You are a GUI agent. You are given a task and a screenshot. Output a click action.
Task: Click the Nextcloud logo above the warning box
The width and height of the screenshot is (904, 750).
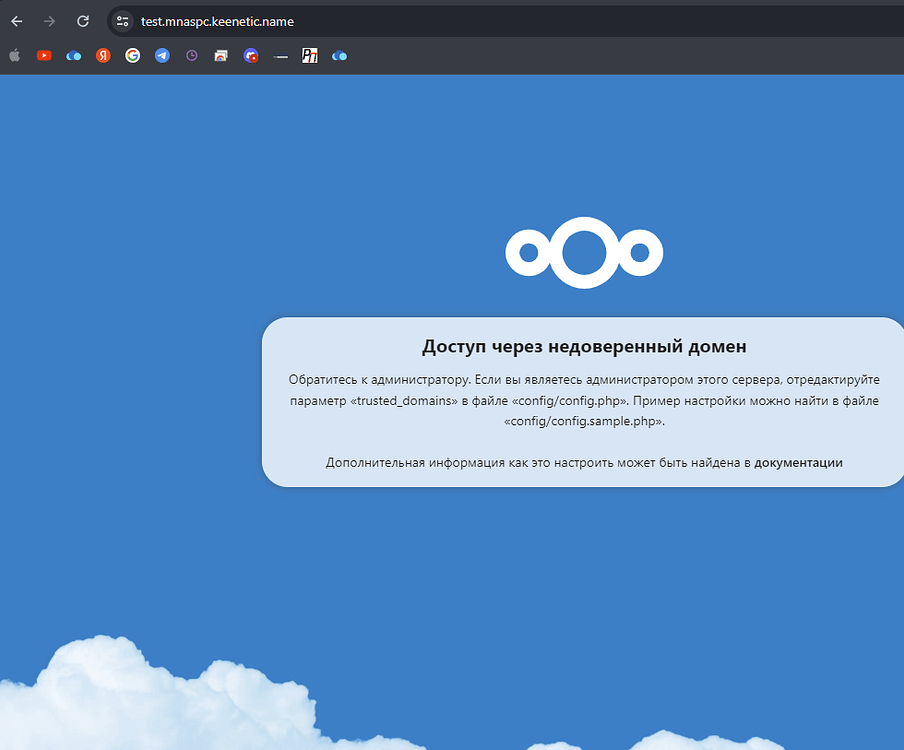584,253
